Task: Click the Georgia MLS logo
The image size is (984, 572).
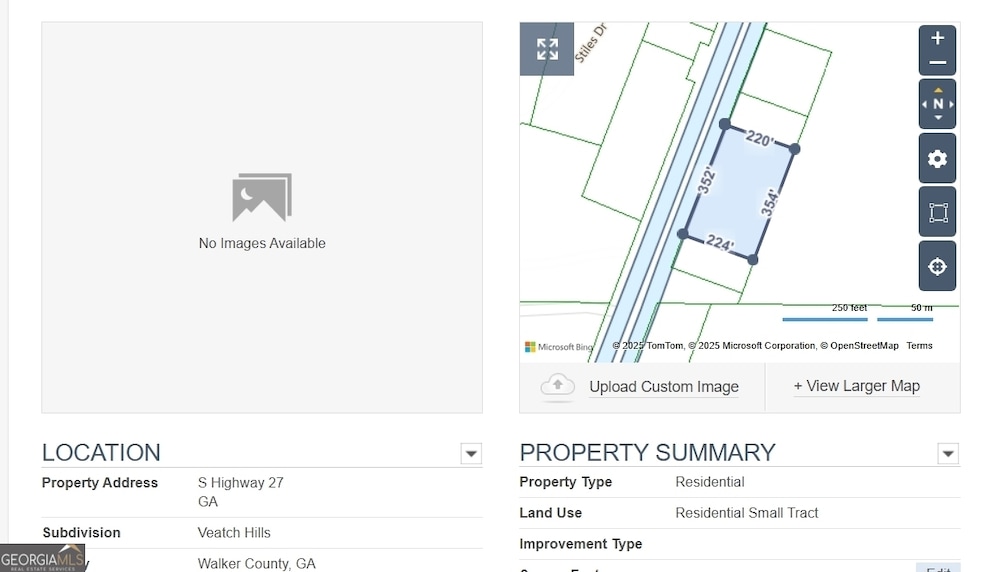Action: (x=42, y=558)
